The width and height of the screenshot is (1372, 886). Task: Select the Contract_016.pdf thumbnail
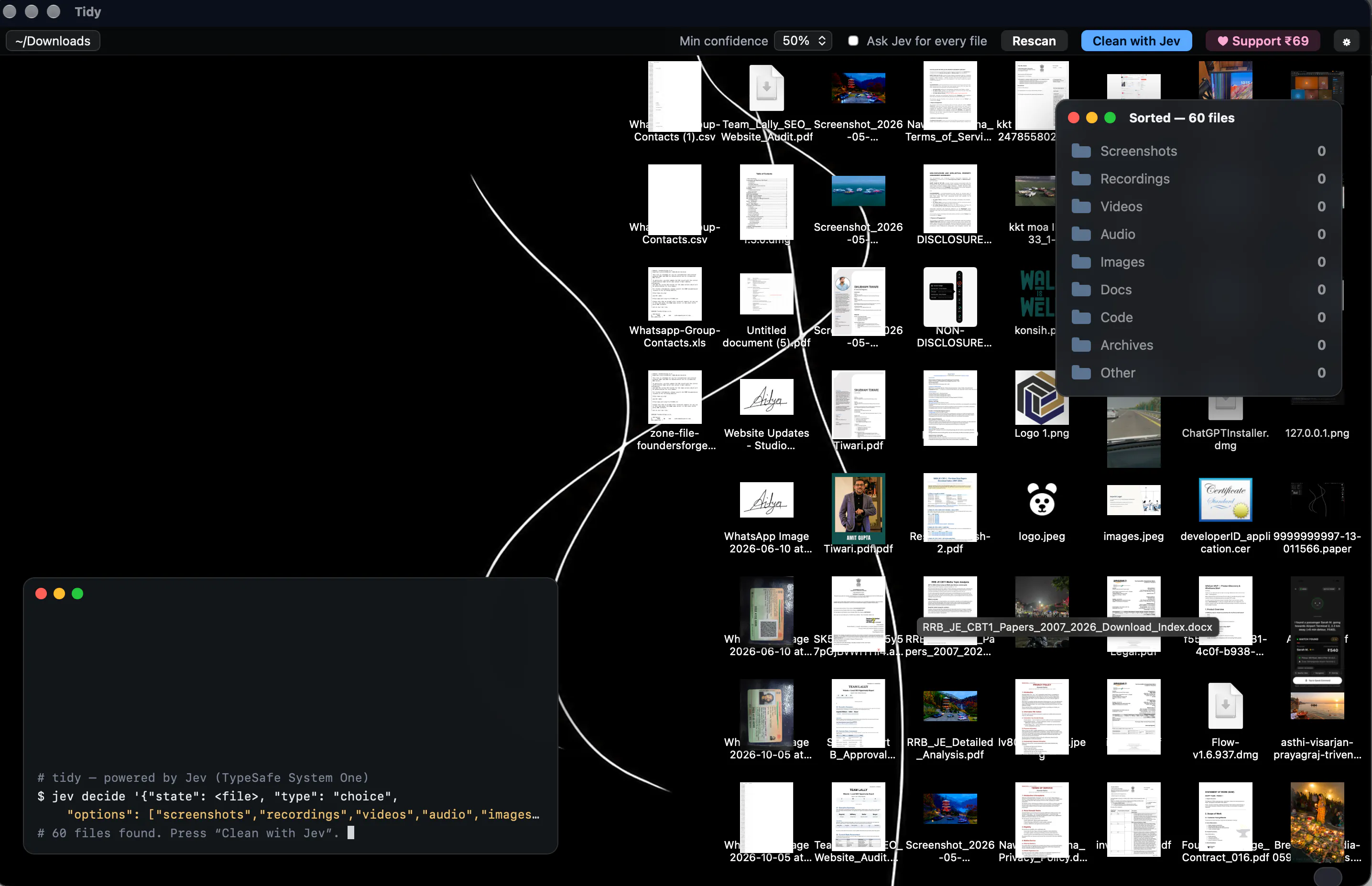(1225, 816)
